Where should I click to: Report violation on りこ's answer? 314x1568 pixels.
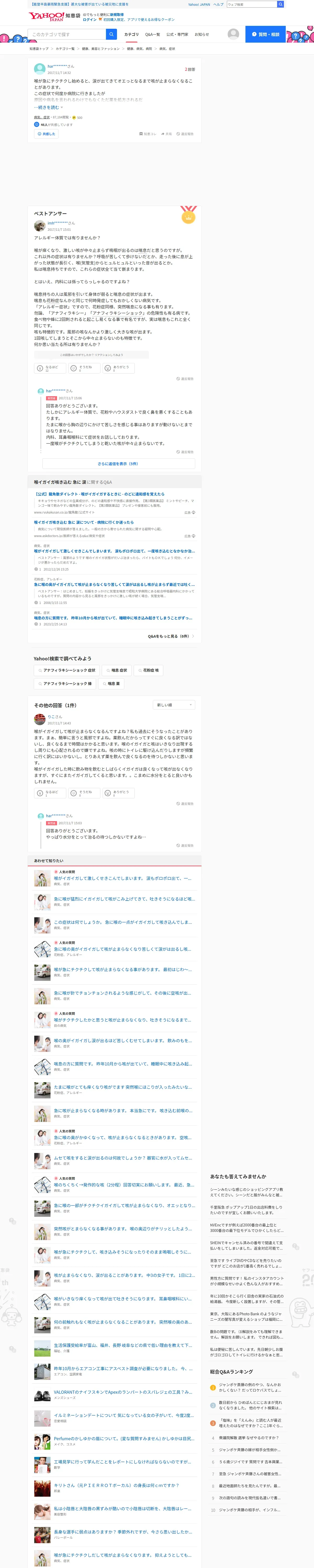point(185,804)
